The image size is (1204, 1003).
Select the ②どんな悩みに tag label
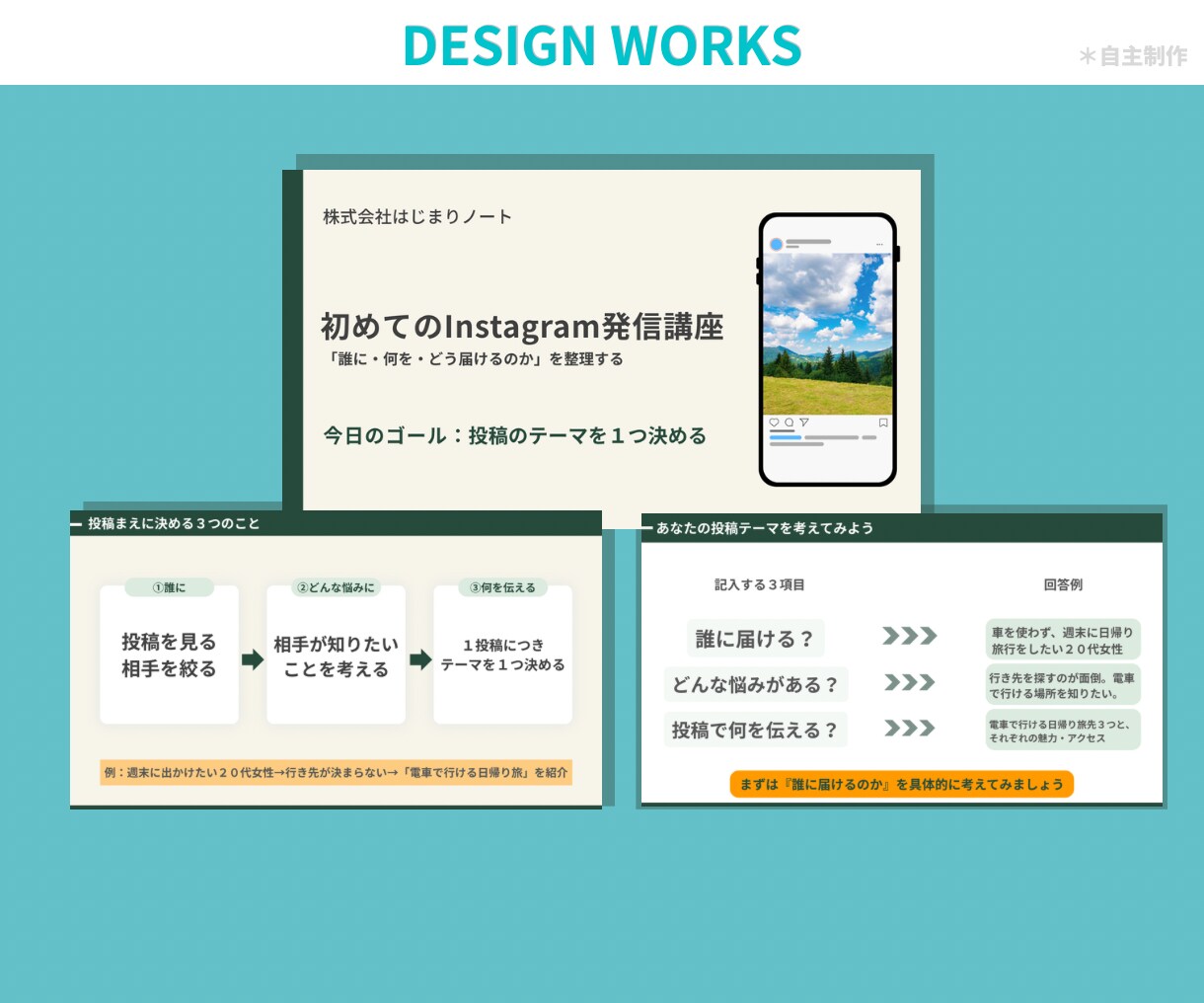coord(337,587)
